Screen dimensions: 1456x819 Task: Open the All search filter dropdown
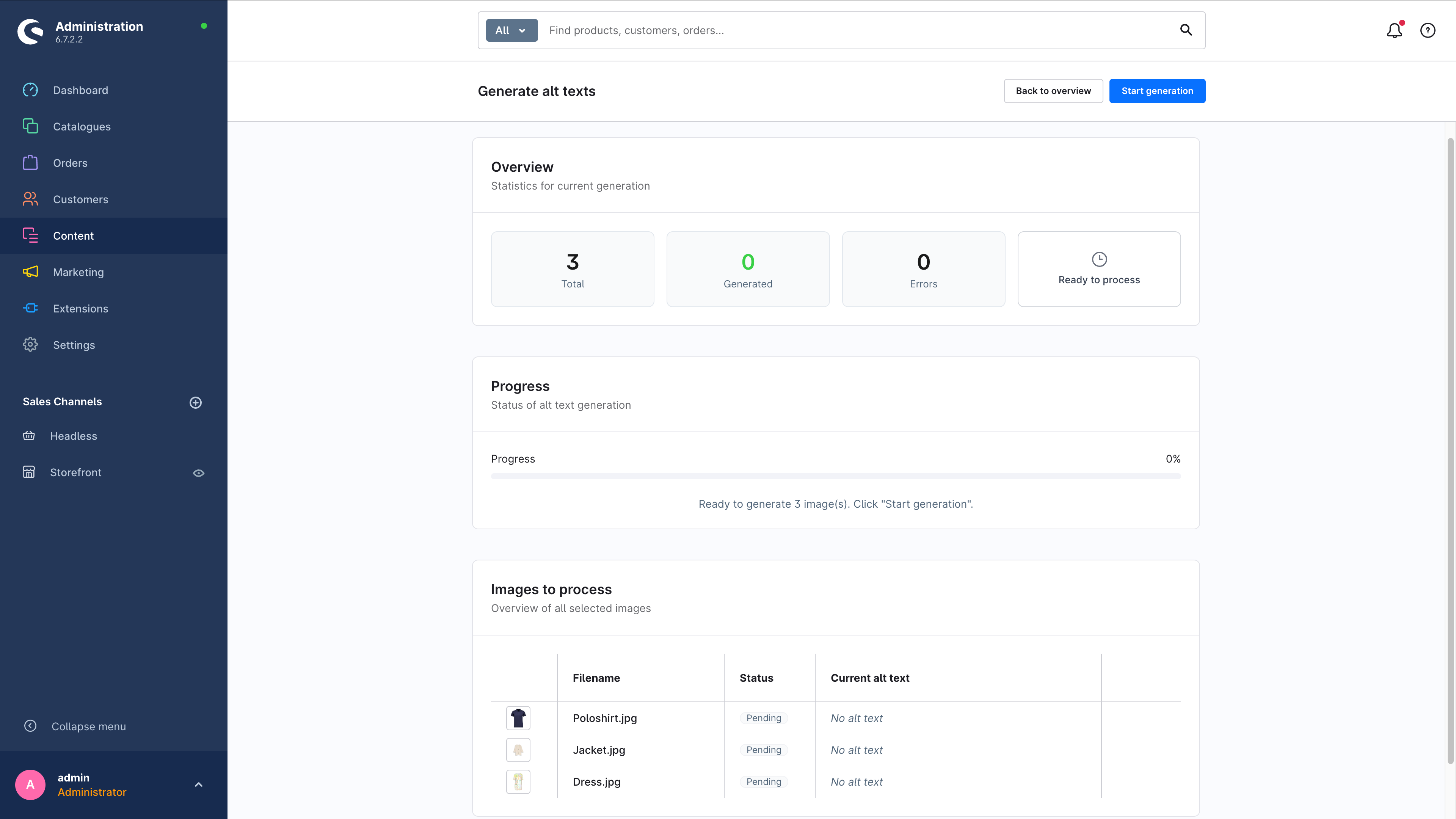(511, 30)
